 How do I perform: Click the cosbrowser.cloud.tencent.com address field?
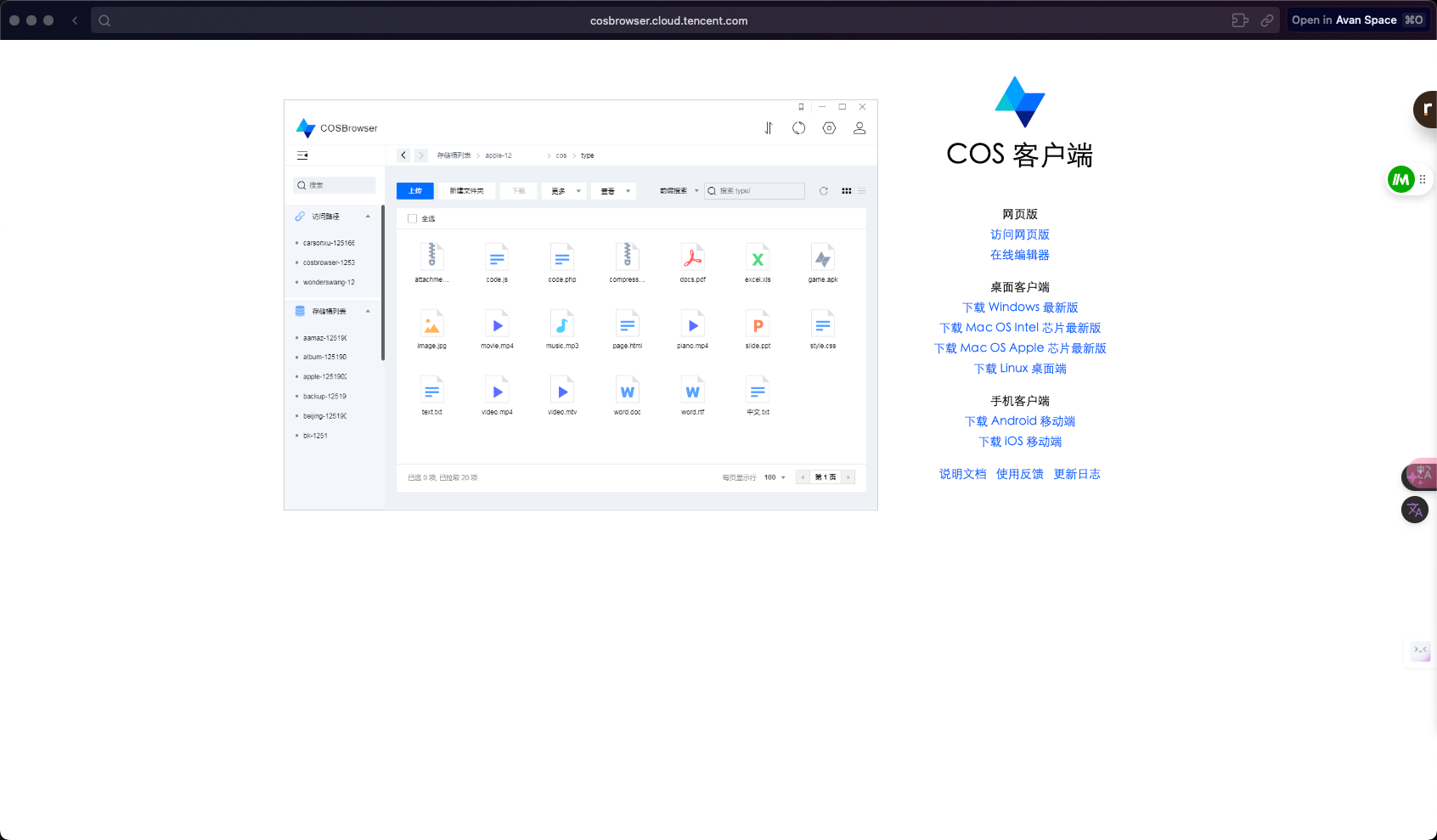click(x=669, y=20)
